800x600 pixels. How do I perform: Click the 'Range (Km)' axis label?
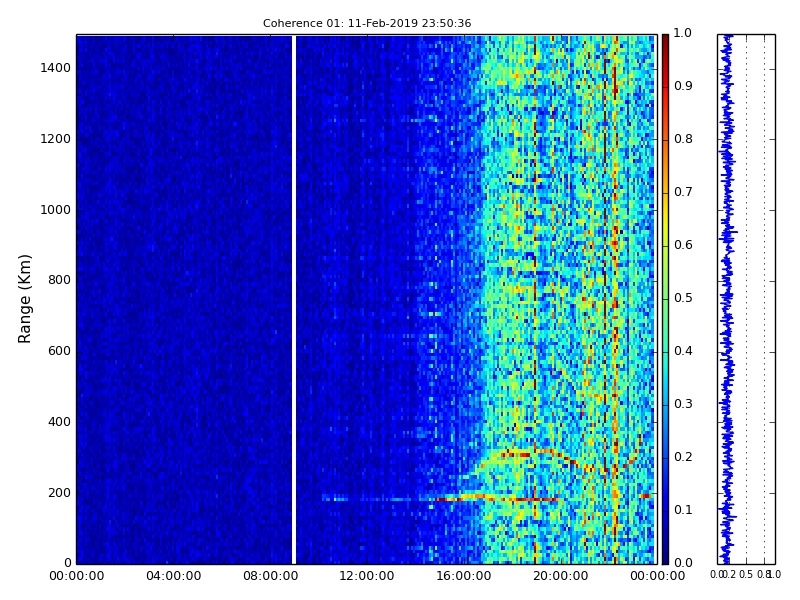coord(24,299)
